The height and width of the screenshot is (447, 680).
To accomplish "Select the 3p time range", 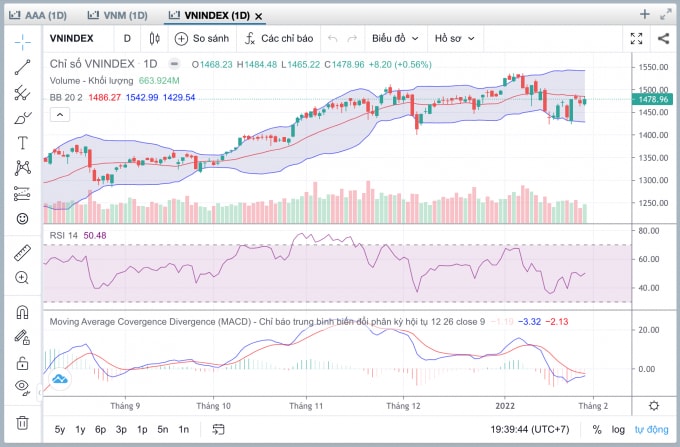I will (x=121, y=430).
